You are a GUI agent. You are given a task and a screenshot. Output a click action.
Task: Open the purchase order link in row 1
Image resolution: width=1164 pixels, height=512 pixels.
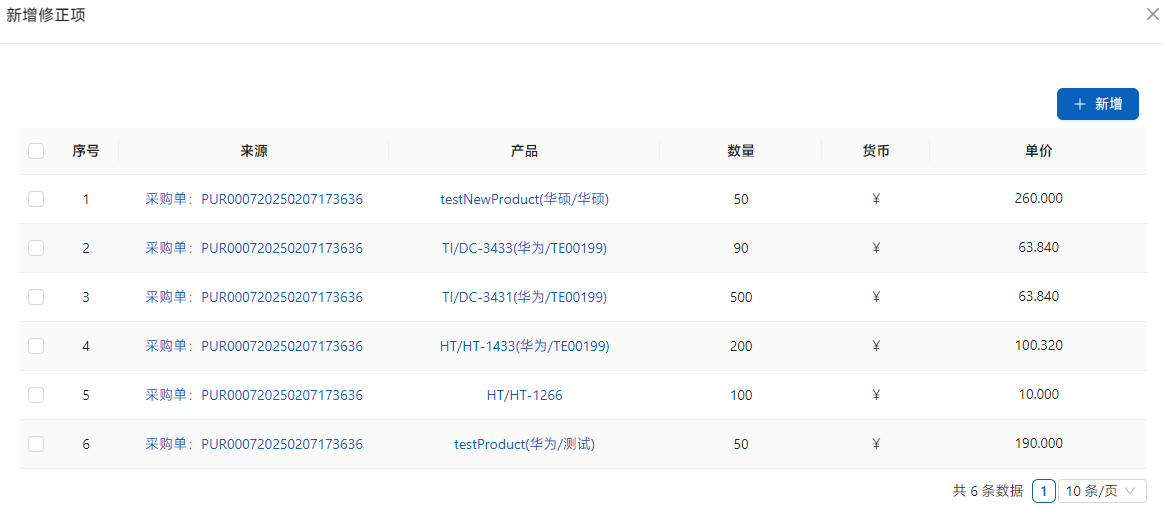click(254, 199)
